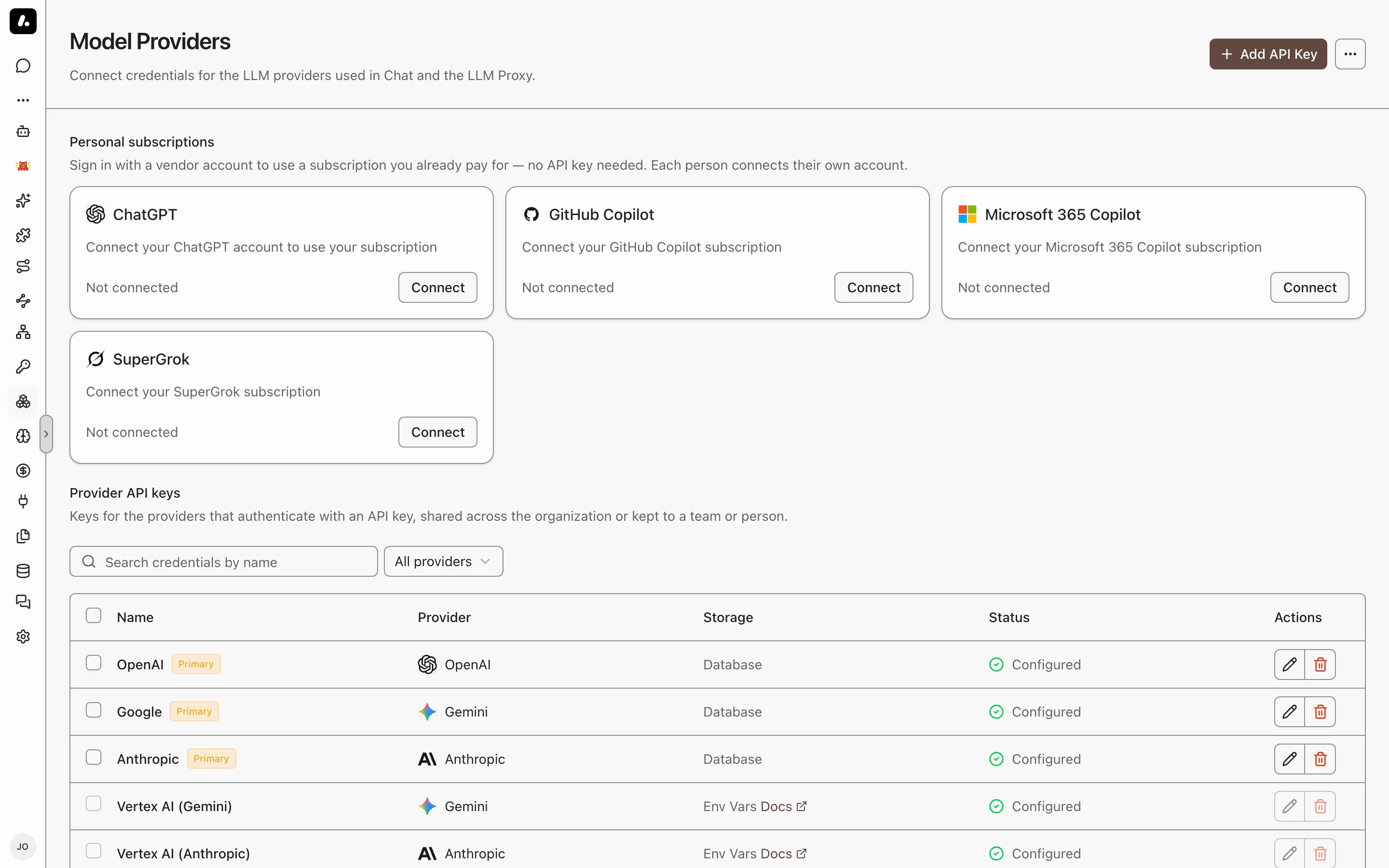Edit the OpenAI credential with pencil icon
1389x868 pixels.
pyautogui.click(x=1289, y=664)
